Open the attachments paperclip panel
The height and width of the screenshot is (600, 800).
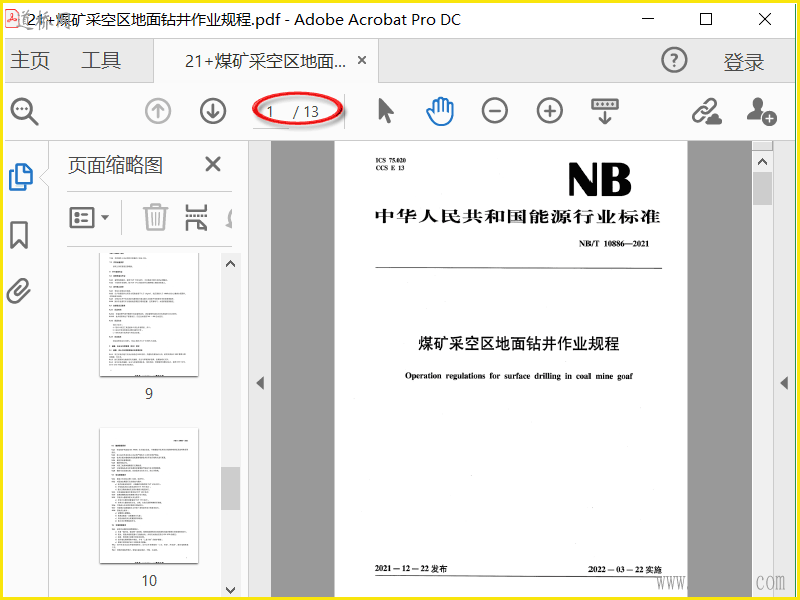[x=19, y=291]
